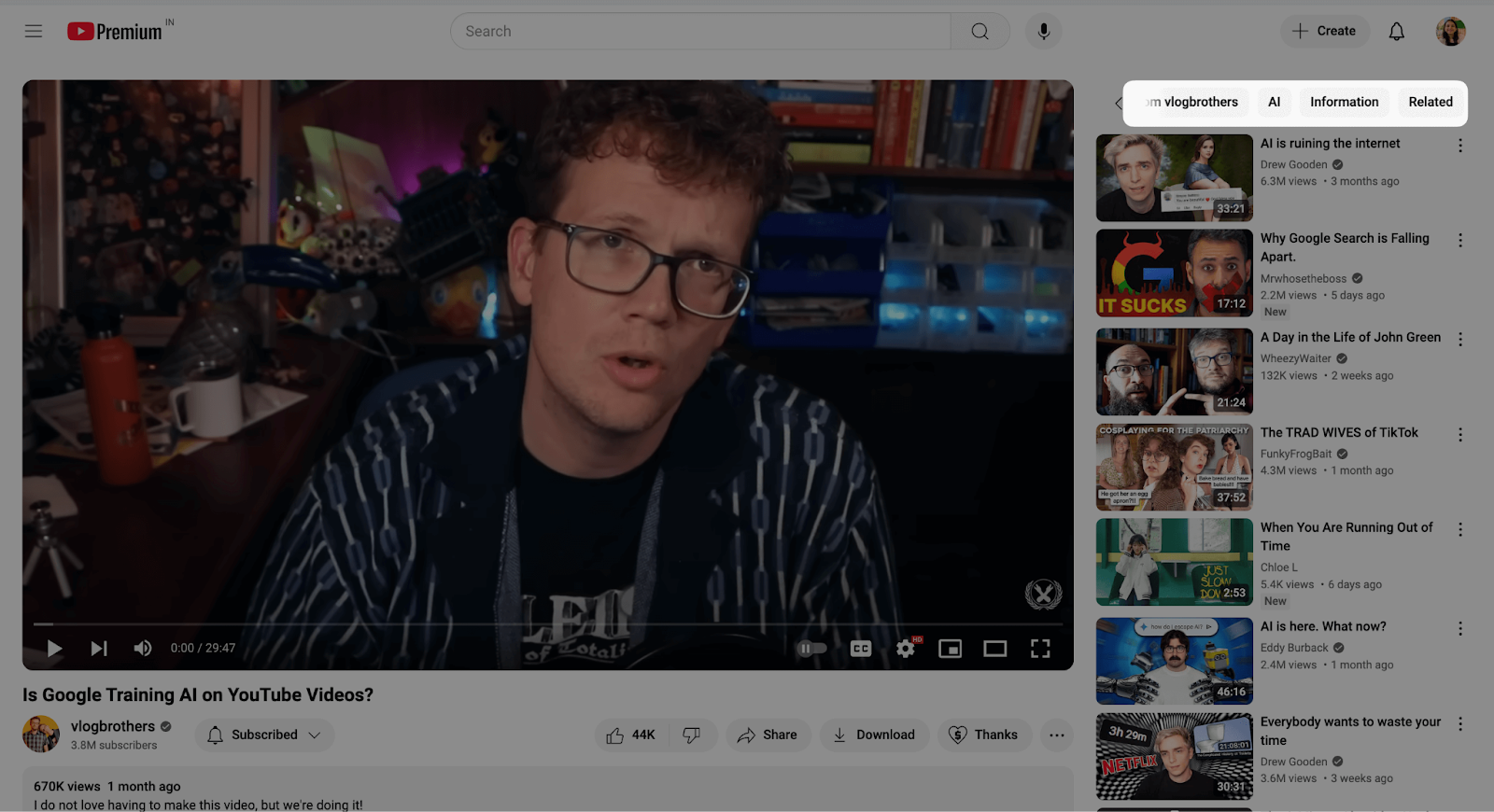This screenshot has height=812, width=1494.
Task: Toggle the autoplay switch
Action: coord(810,648)
